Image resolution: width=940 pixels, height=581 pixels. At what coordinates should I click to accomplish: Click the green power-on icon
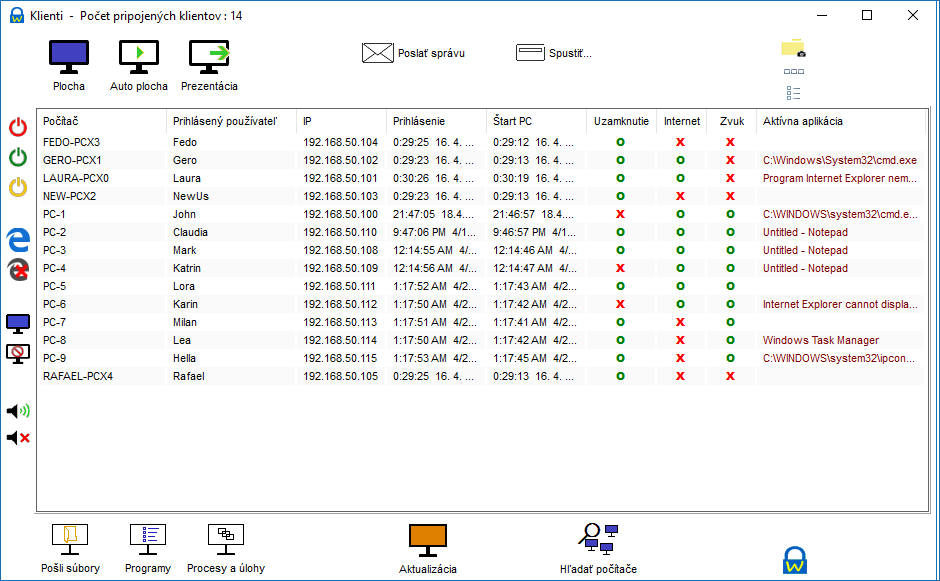tap(18, 157)
